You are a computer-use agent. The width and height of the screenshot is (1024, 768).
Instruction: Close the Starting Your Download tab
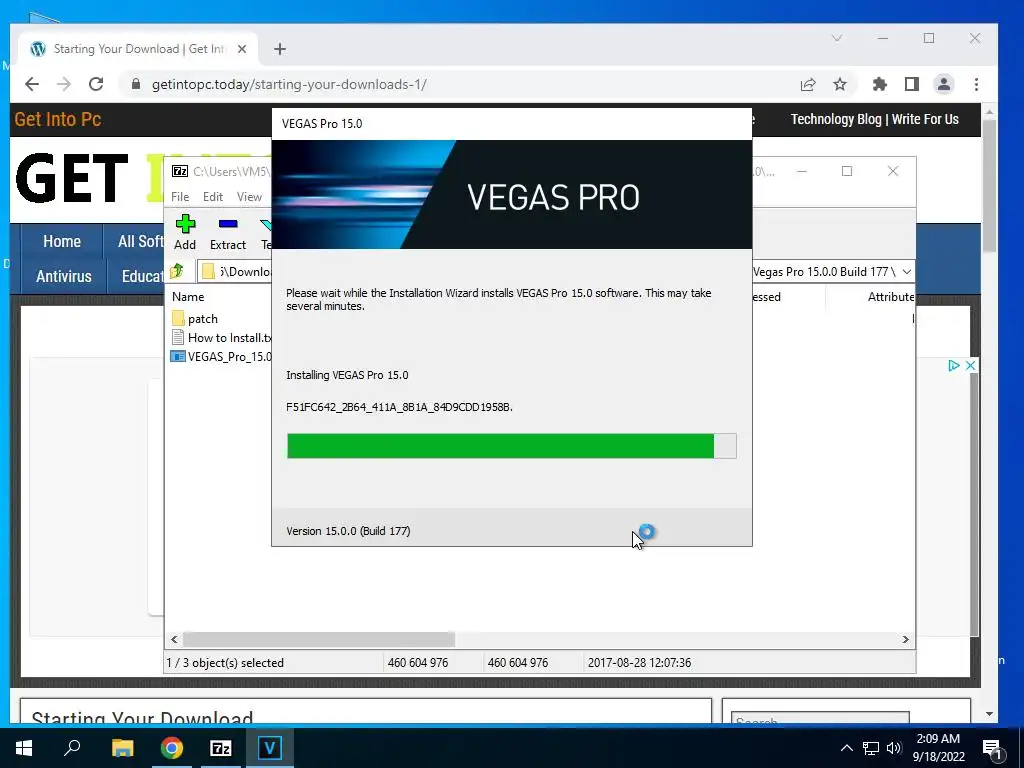[x=242, y=49]
